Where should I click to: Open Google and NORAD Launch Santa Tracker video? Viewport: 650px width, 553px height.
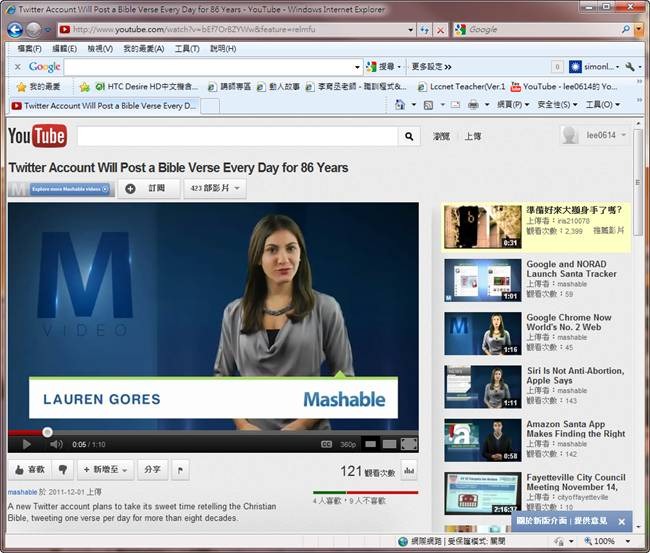tap(571, 269)
